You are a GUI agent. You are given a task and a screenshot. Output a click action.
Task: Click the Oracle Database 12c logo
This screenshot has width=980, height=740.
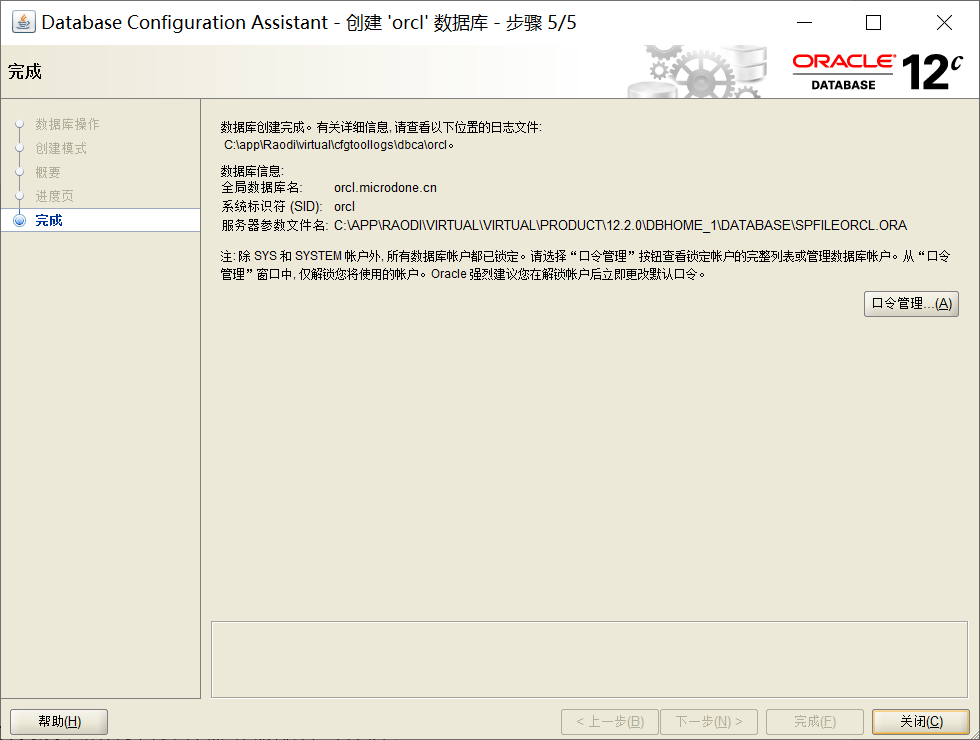(x=878, y=72)
